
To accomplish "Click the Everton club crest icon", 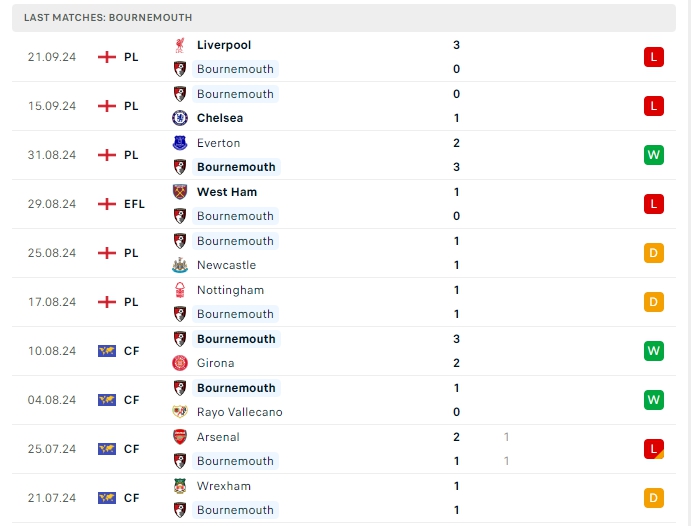I will pos(180,143).
